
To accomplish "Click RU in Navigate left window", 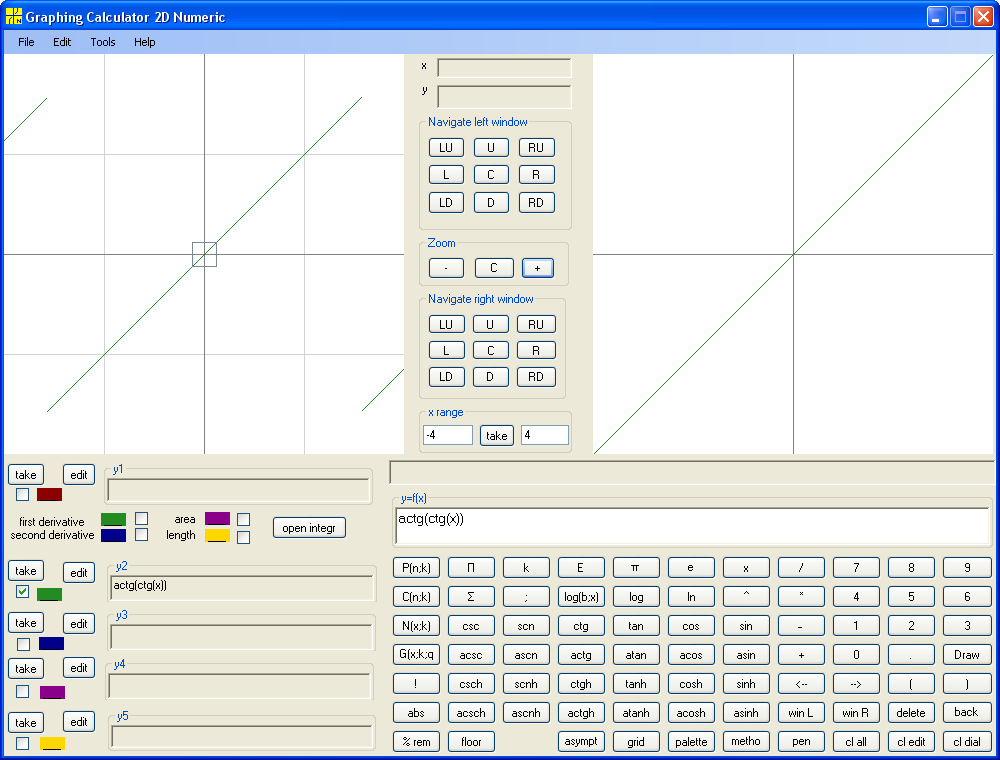I will [x=536, y=148].
